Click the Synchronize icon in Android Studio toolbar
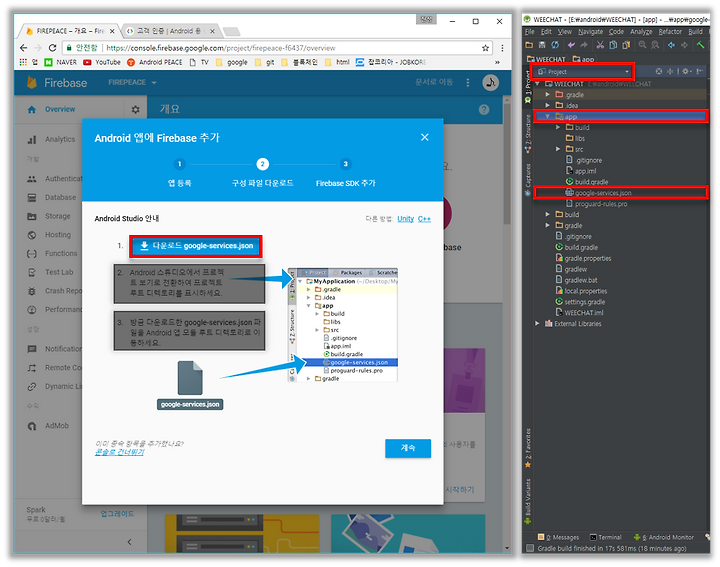Screen dimensions: 720x567 coord(555,45)
